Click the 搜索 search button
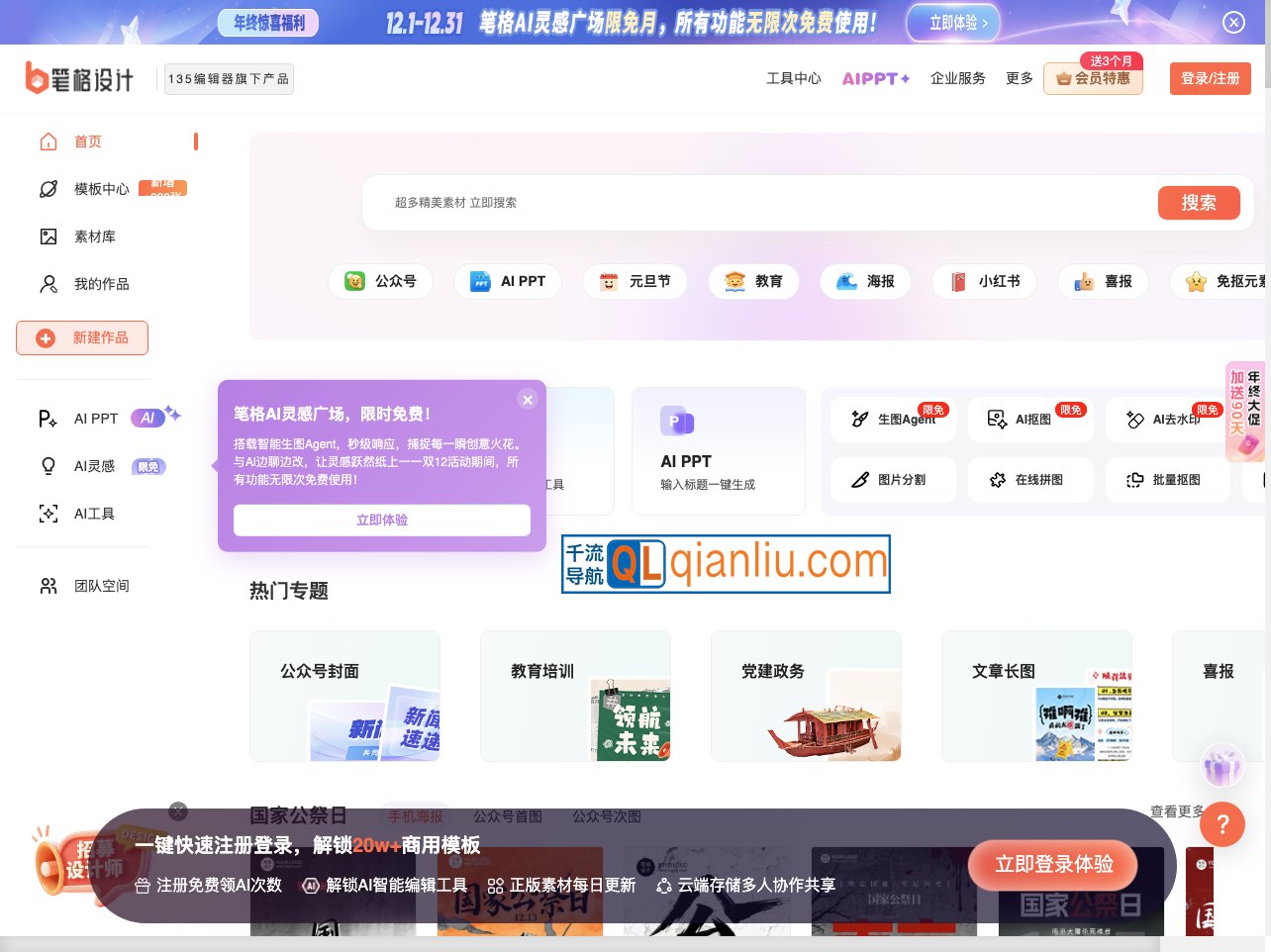 [1199, 203]
